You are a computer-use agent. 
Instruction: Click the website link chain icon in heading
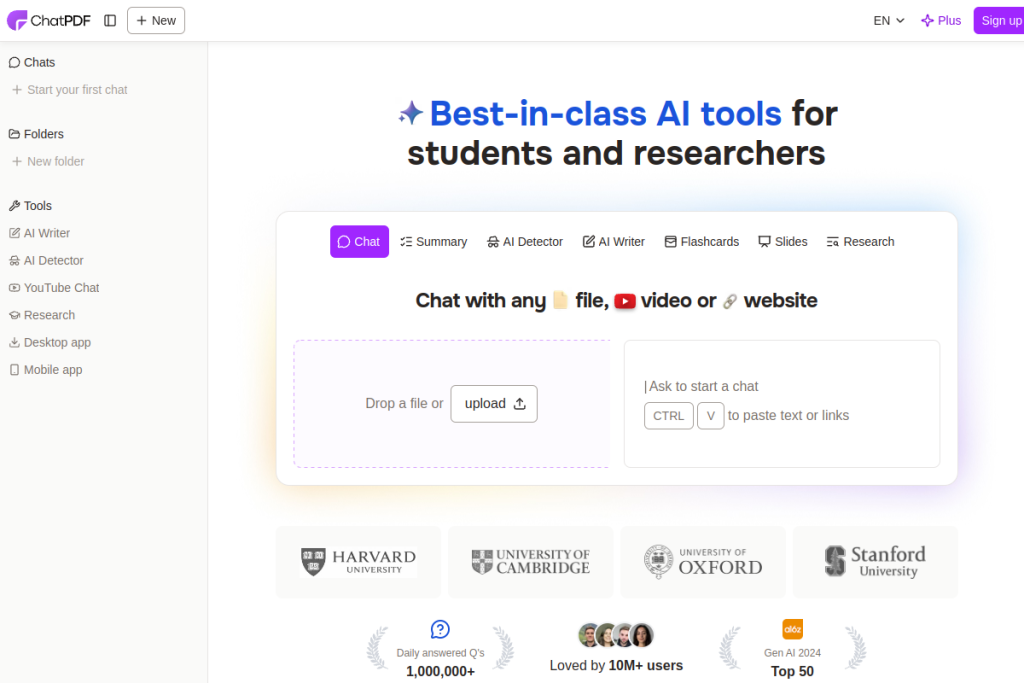730,301
